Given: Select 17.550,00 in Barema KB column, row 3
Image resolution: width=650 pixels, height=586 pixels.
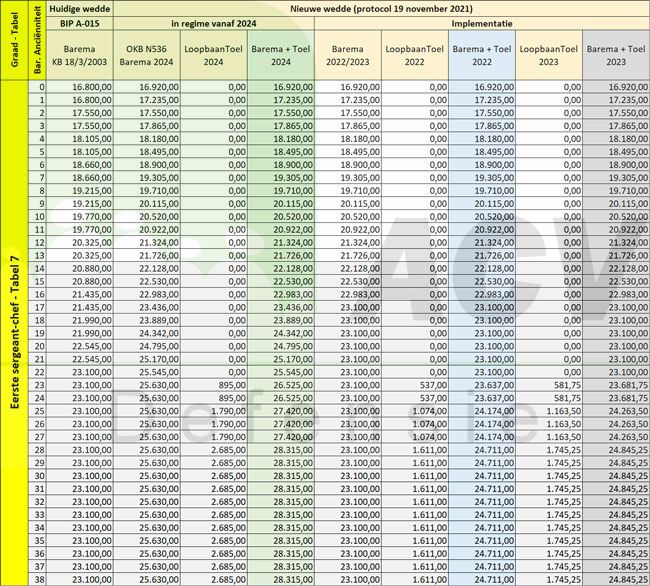Looking at the screenshot, I should tap(80, 126).
